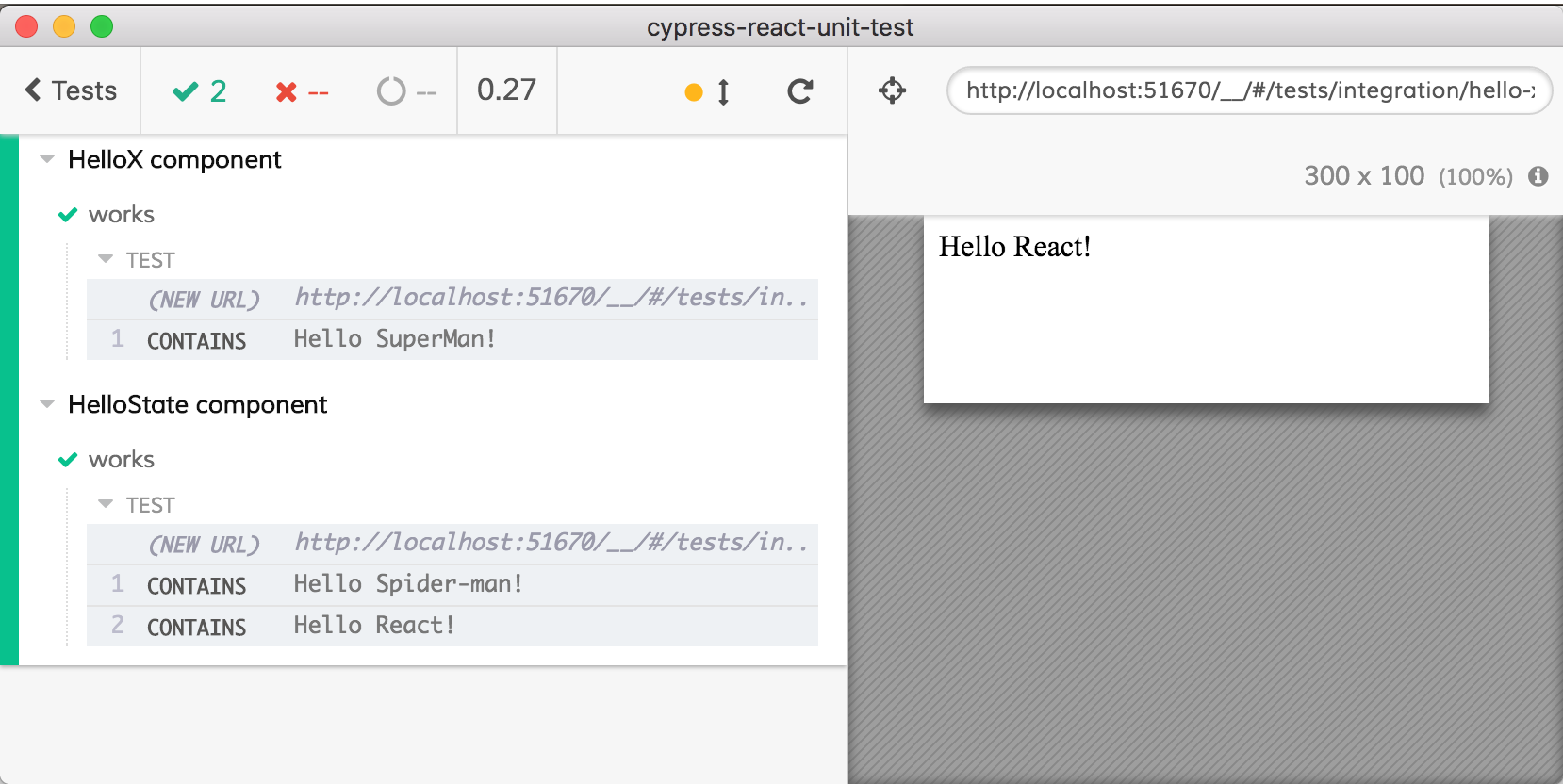This screenshot has width=1563, height=784.
Task: Click the 300 x 100 viewport size label
Action: 1364,176
